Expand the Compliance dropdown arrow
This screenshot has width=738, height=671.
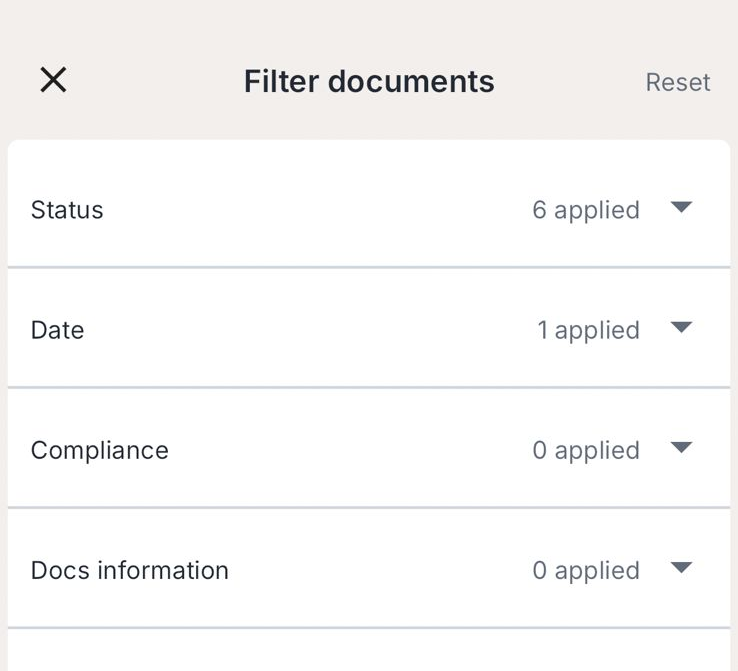[681, 448]
